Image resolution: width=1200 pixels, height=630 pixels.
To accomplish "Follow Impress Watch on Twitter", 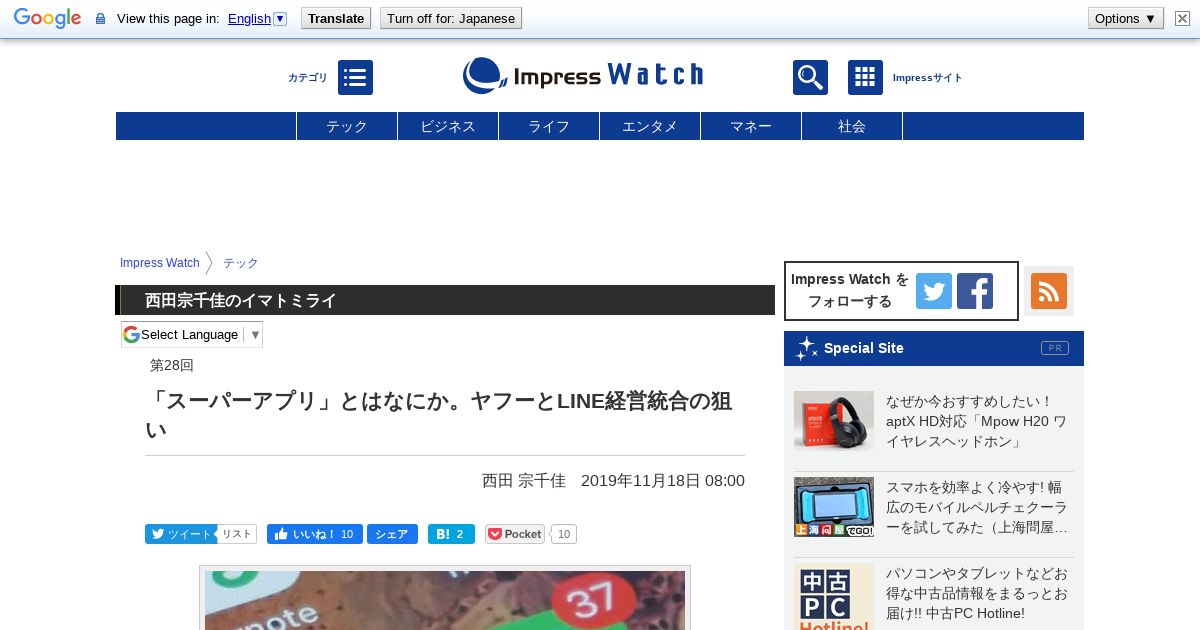I will [x=934, y=291].
